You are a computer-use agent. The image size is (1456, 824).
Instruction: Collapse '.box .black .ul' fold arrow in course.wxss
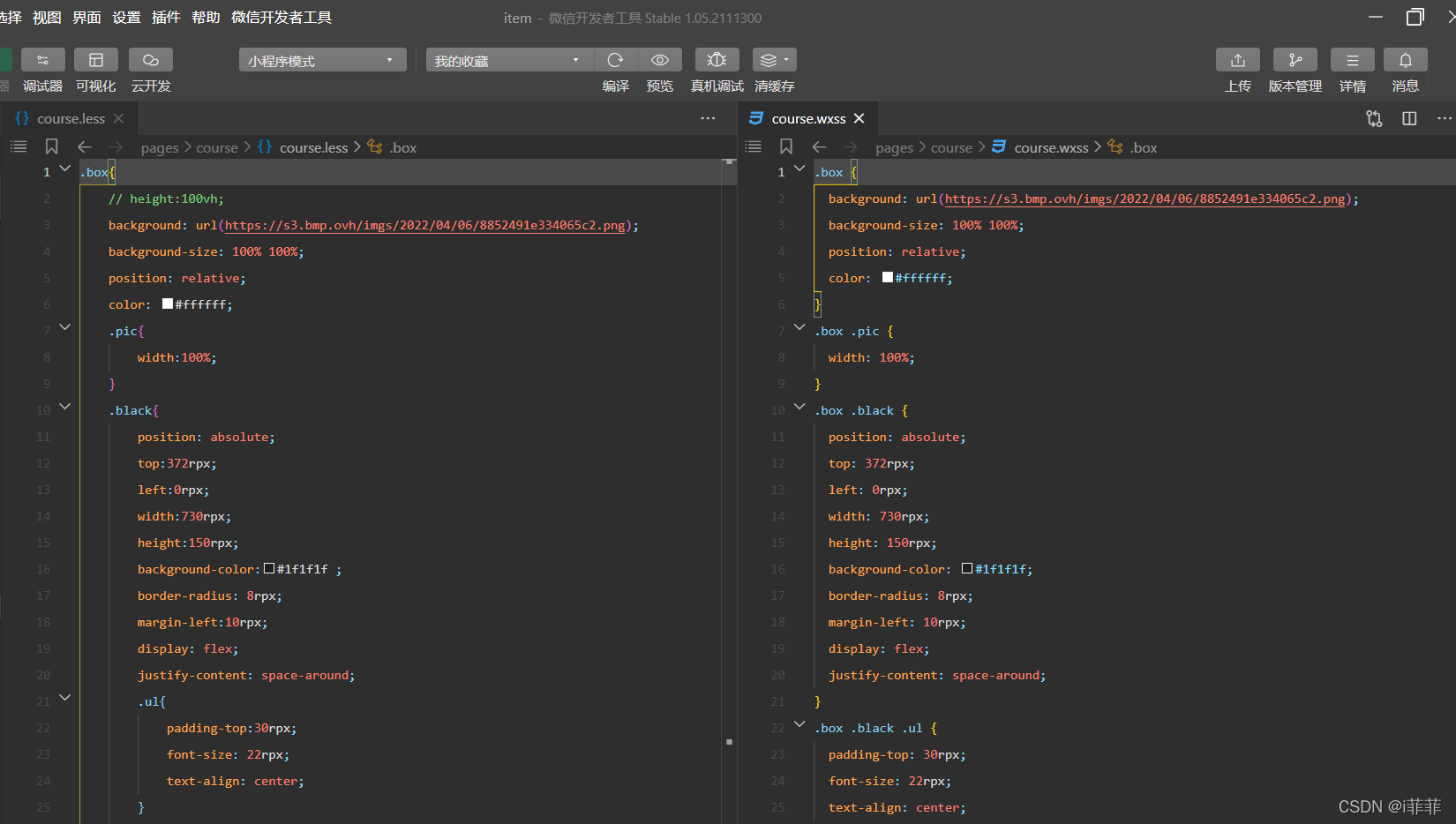[799, 723]
